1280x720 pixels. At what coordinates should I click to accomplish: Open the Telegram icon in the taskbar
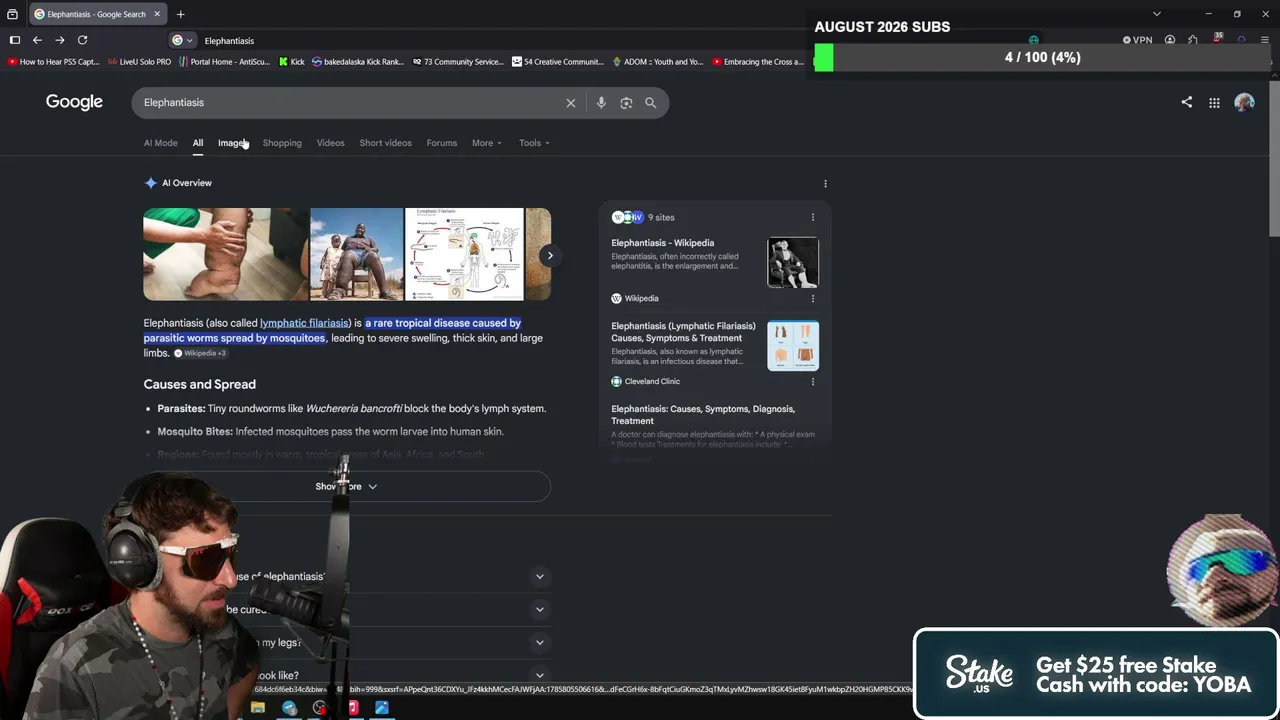point(289,708)
